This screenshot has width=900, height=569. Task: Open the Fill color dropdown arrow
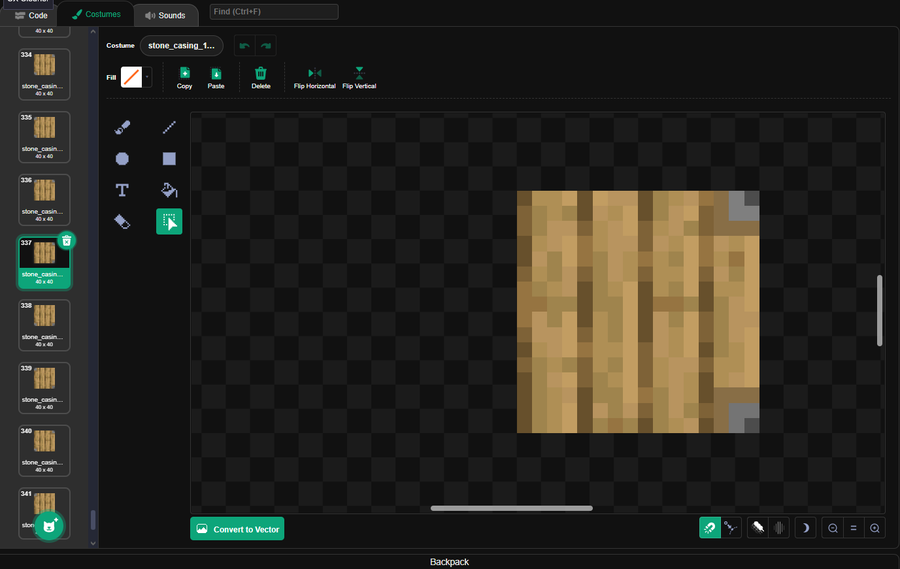coord(148,77)
